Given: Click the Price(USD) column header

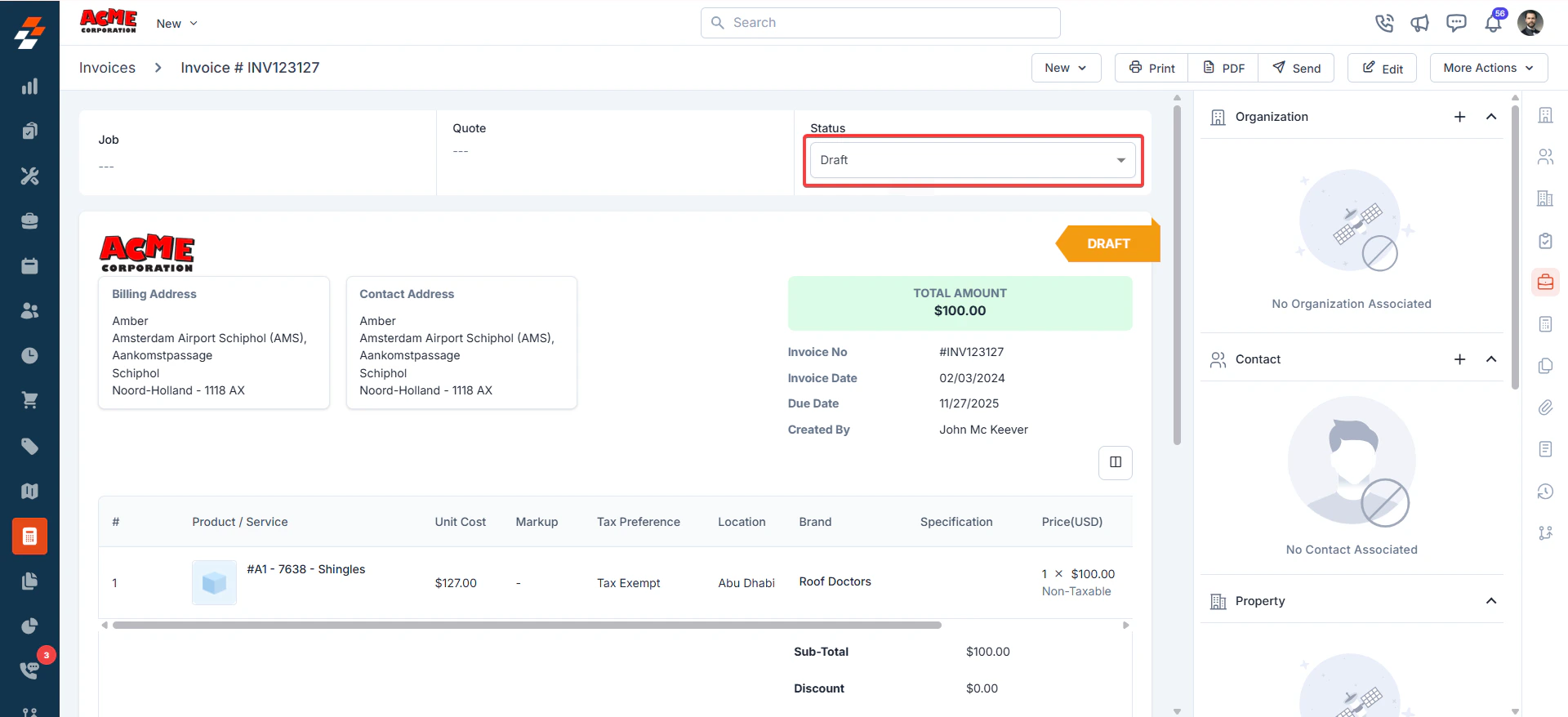Looking at the screenshot, I should pyautogui.click(x=1071, y=522).
